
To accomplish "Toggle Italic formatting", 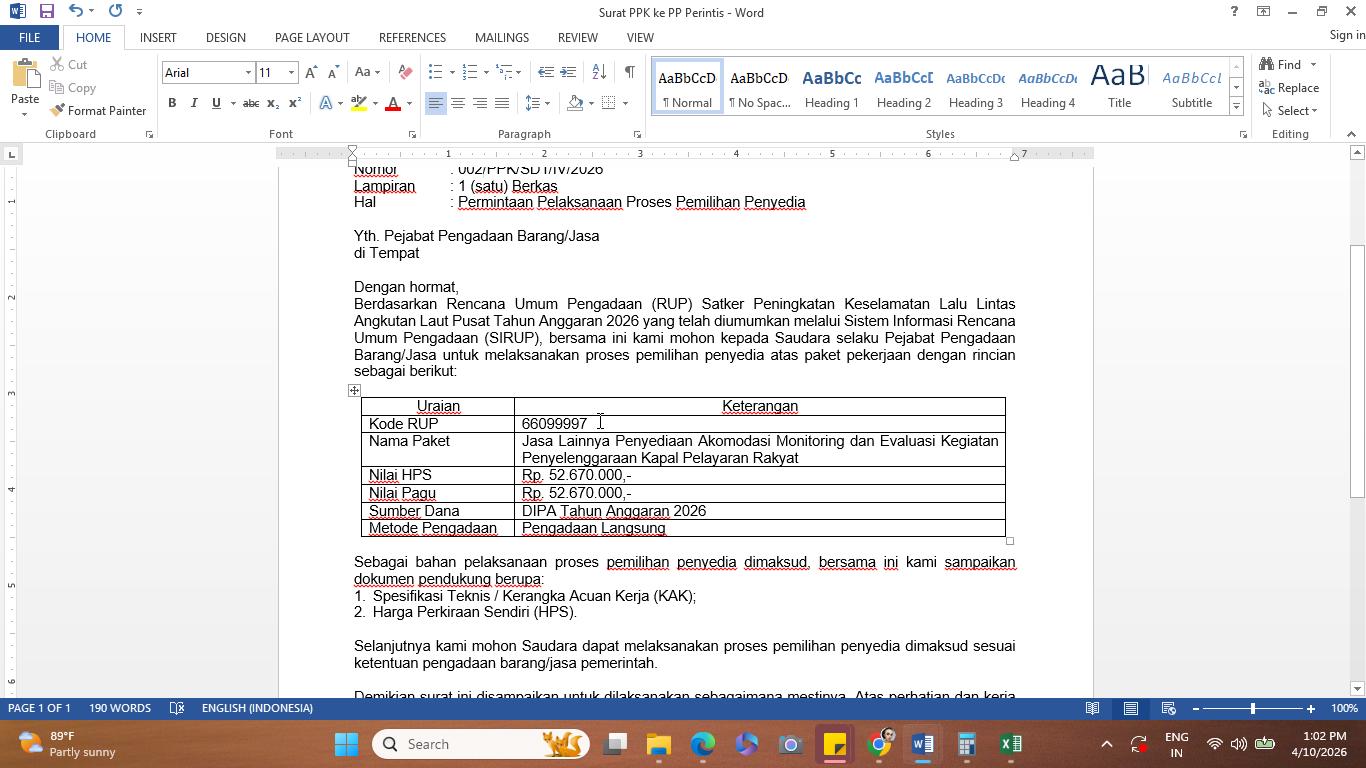I will (194, 103).
